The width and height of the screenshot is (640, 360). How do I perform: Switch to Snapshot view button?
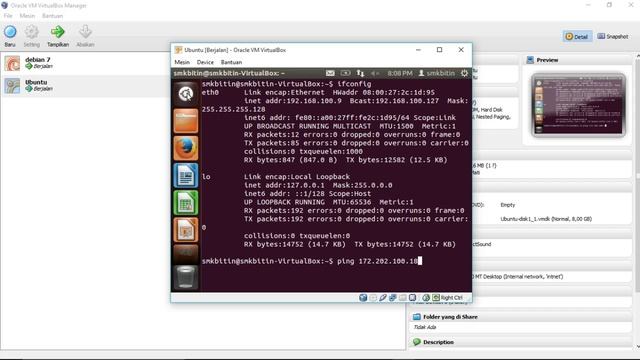613,36
